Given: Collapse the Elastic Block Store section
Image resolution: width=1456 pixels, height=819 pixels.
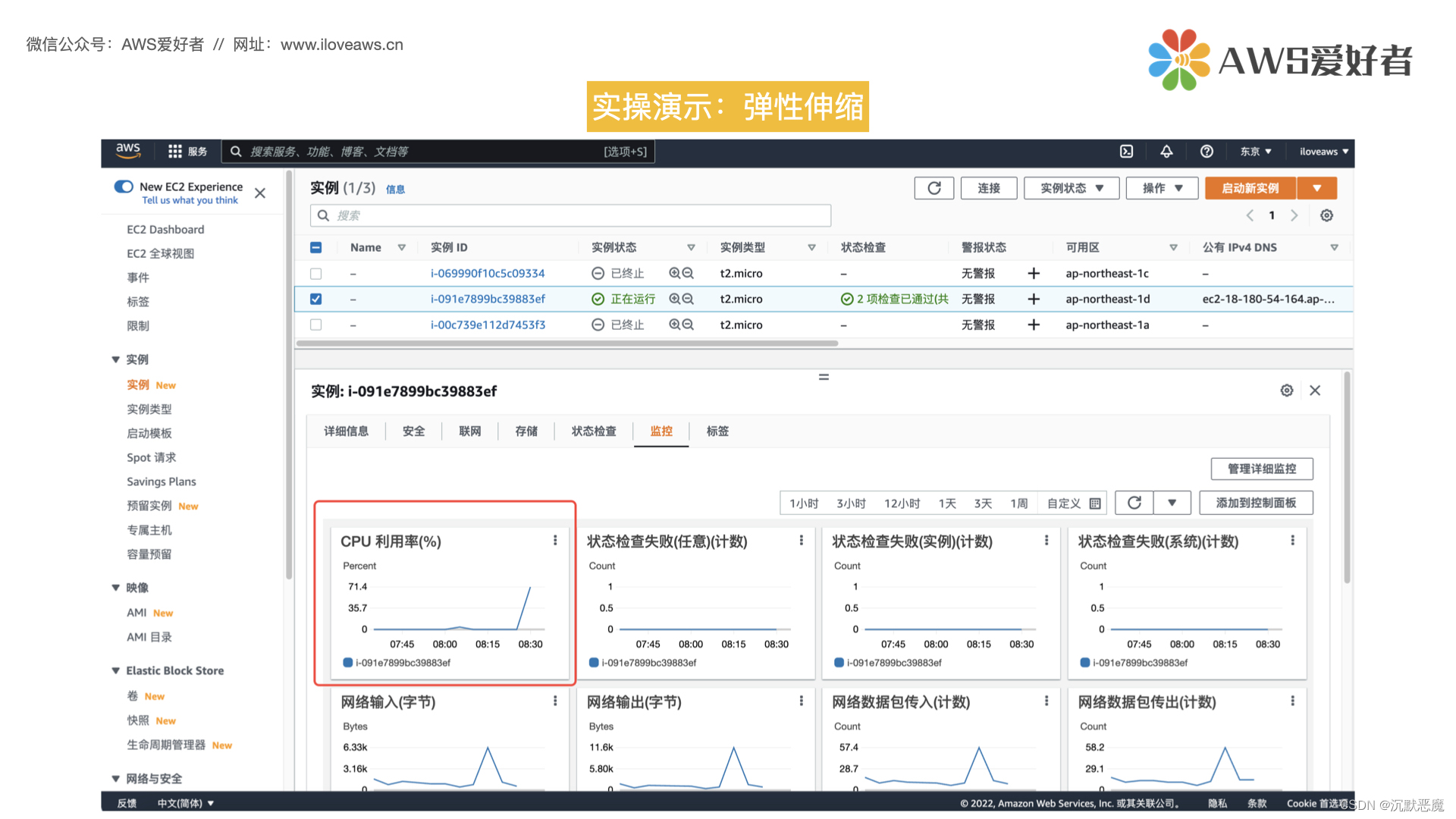Looking at the screenshot, I should click(x=115, y=670).
